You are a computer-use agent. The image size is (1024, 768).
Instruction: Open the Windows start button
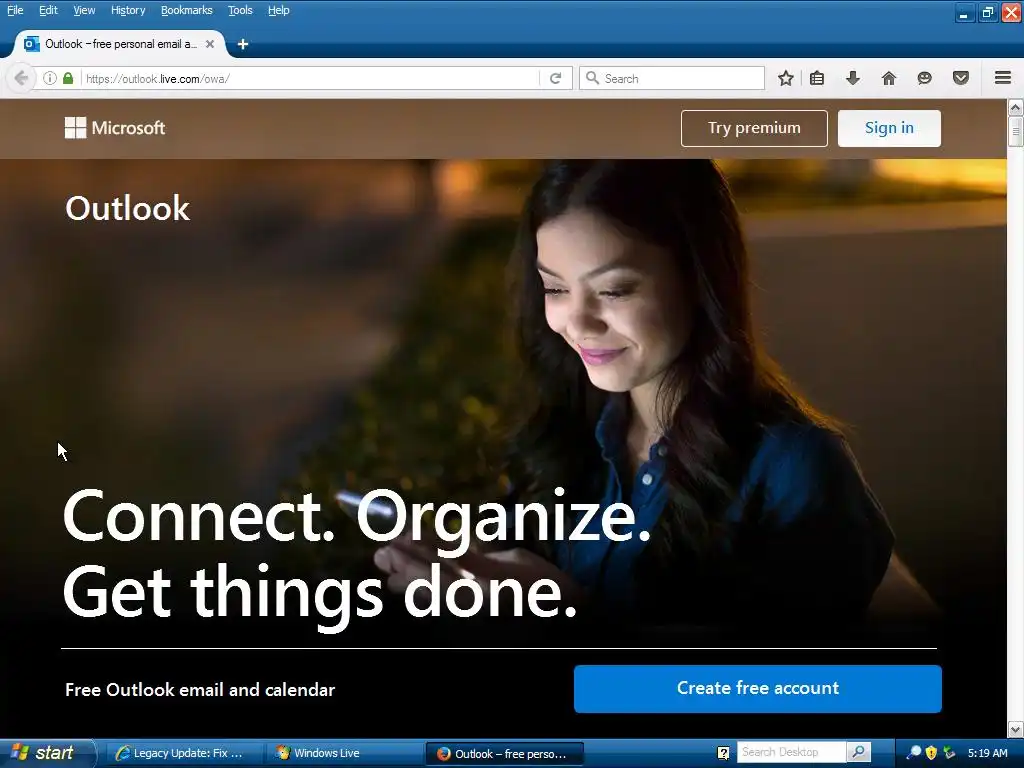tap(47, 753)
